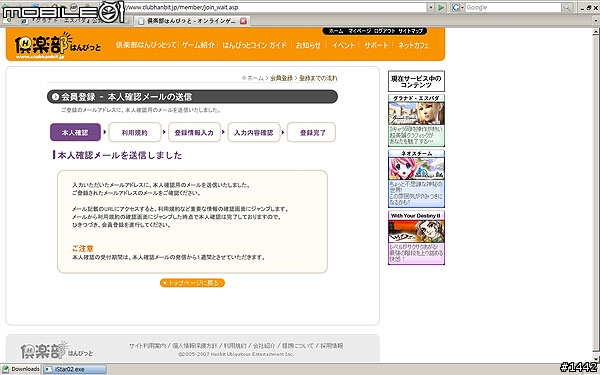Click the ホーム link in the black top bar
Viewport: 600px width, 375px height.
point(336,31)
